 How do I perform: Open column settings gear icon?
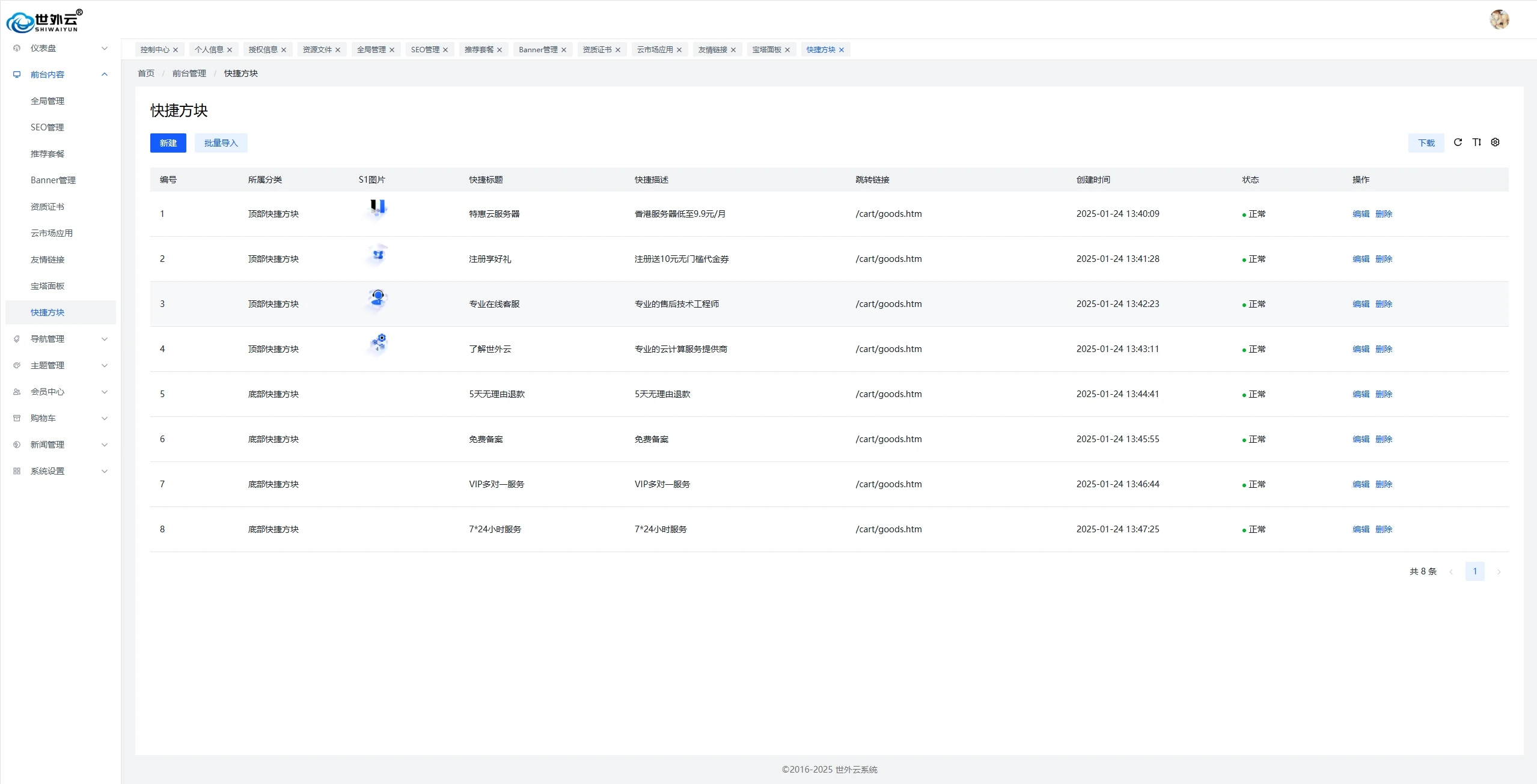coord(1495,142)
